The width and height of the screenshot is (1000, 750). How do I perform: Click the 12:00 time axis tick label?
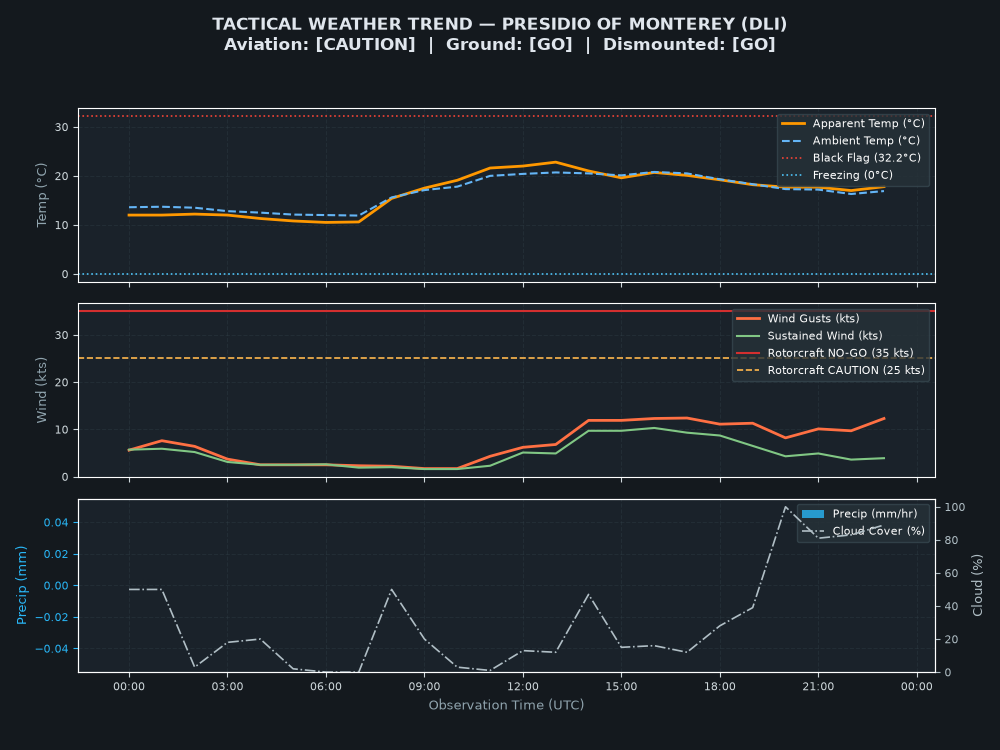(x=523, y=687)
